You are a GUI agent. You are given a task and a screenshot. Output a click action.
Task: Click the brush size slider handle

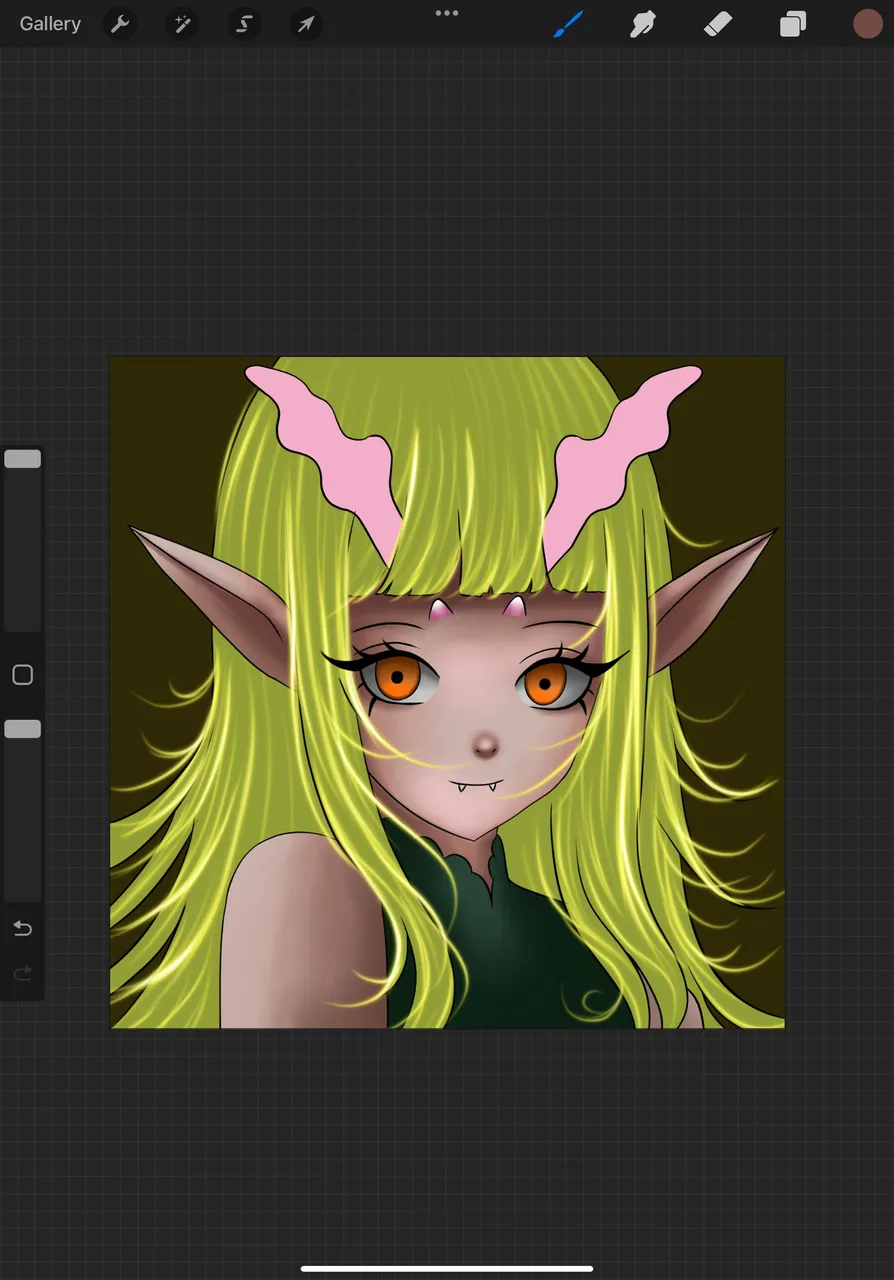22,459
